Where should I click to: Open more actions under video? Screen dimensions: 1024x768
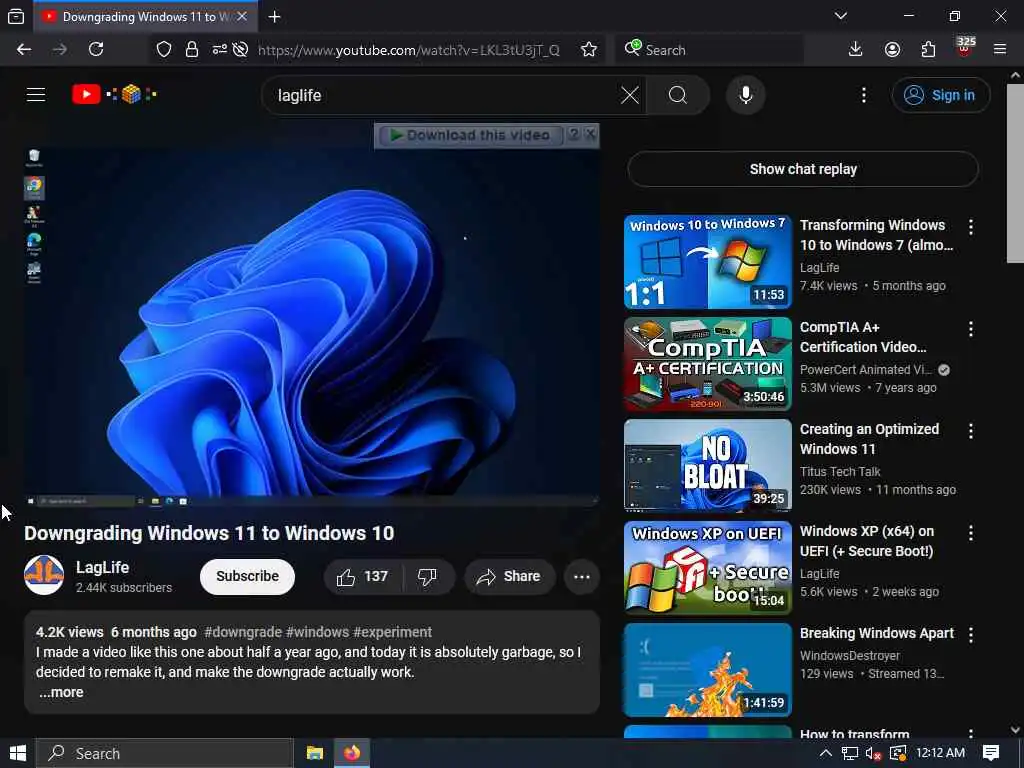(x=582, y=577)
